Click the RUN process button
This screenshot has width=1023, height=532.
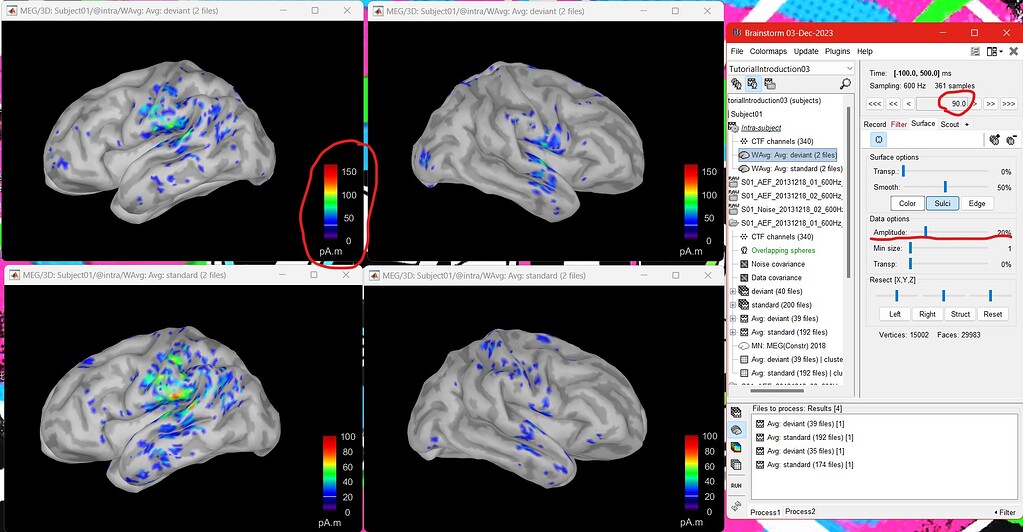coord(736,485)
